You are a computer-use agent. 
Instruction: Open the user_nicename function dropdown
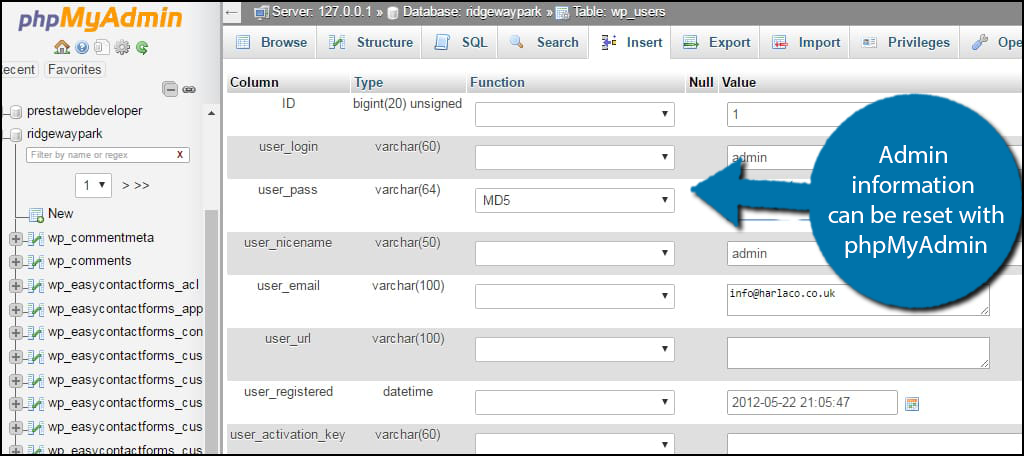[x=575, y=253]
